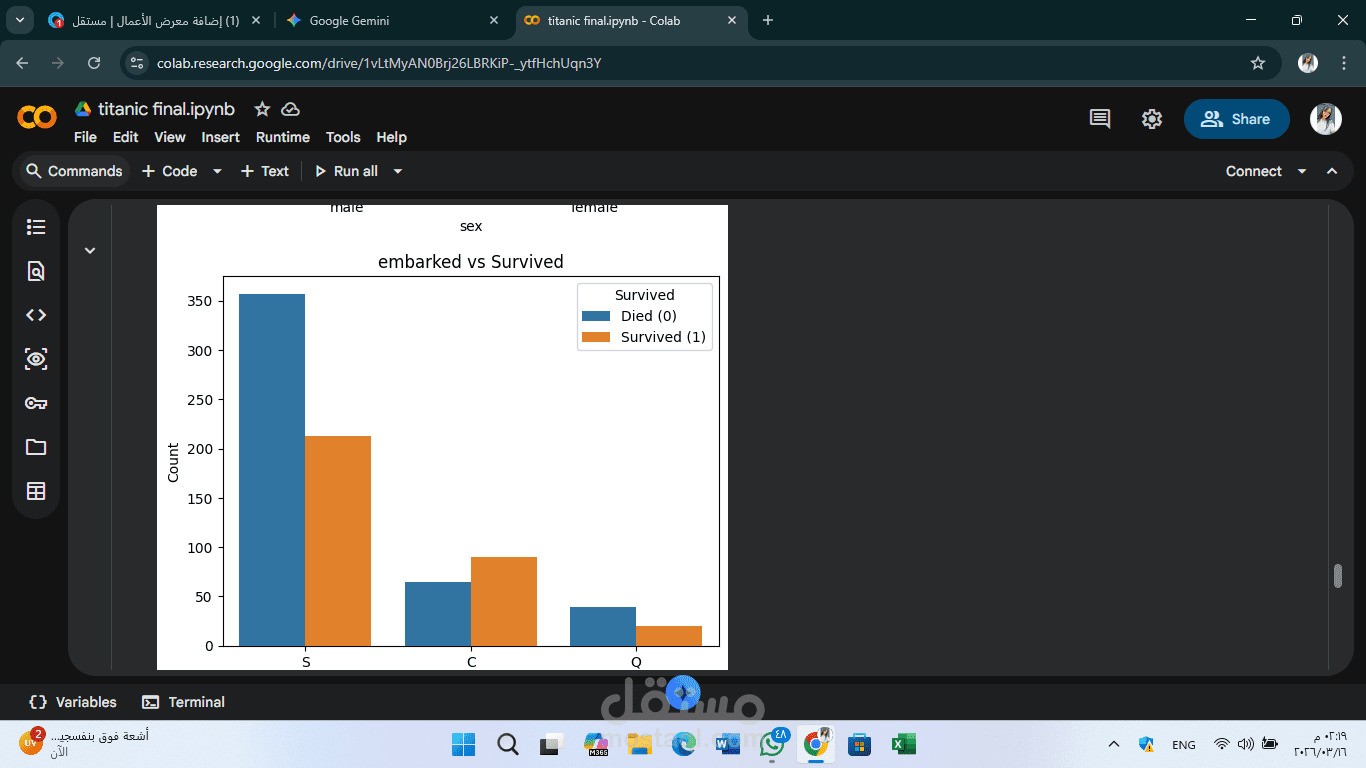
Task: Open the ENG language indicator
Action: [x=1184, y=745]
